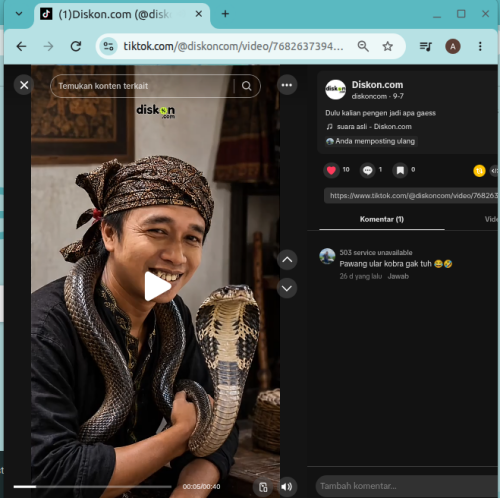Play the video with center play button
The height and width of the screenshot is (498, 500).
(x=157, y=286)
